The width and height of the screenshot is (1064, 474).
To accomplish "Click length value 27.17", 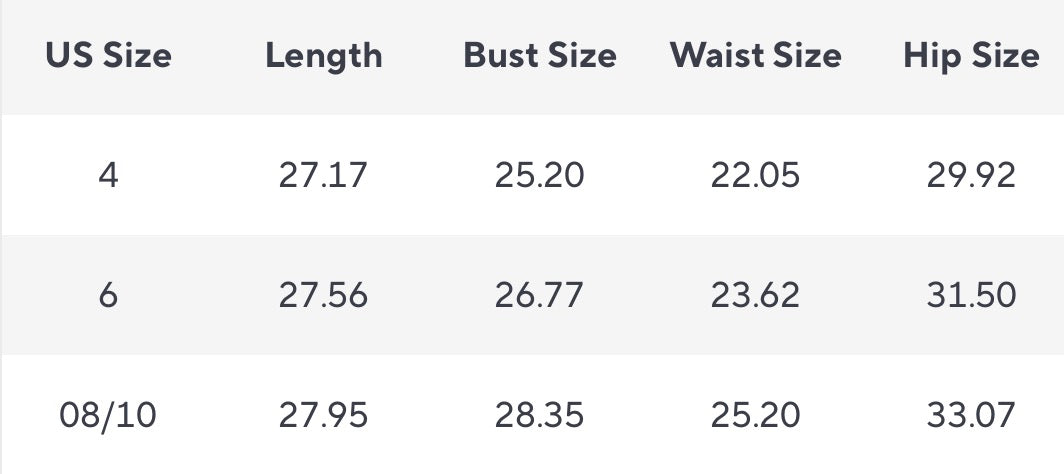I will [x=323, y=176].
